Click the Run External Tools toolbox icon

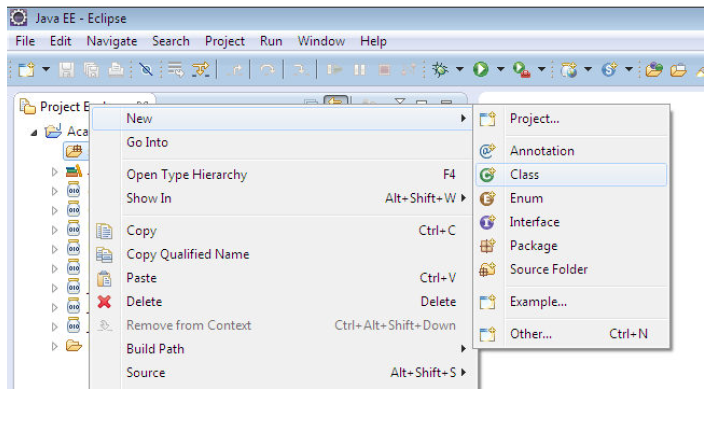(x=521, y=70)
